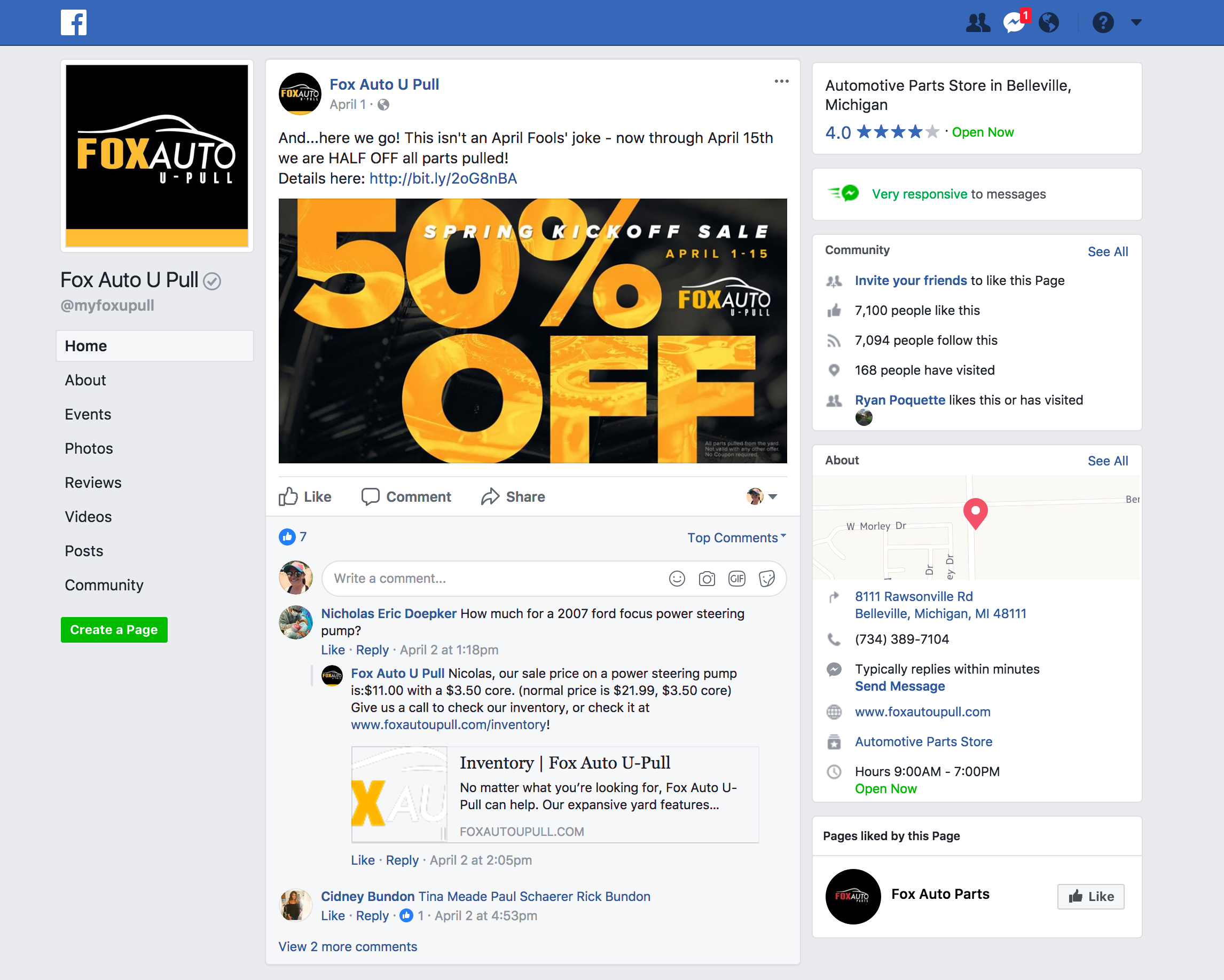Click the sticker icon in comment box

(767, 578)
